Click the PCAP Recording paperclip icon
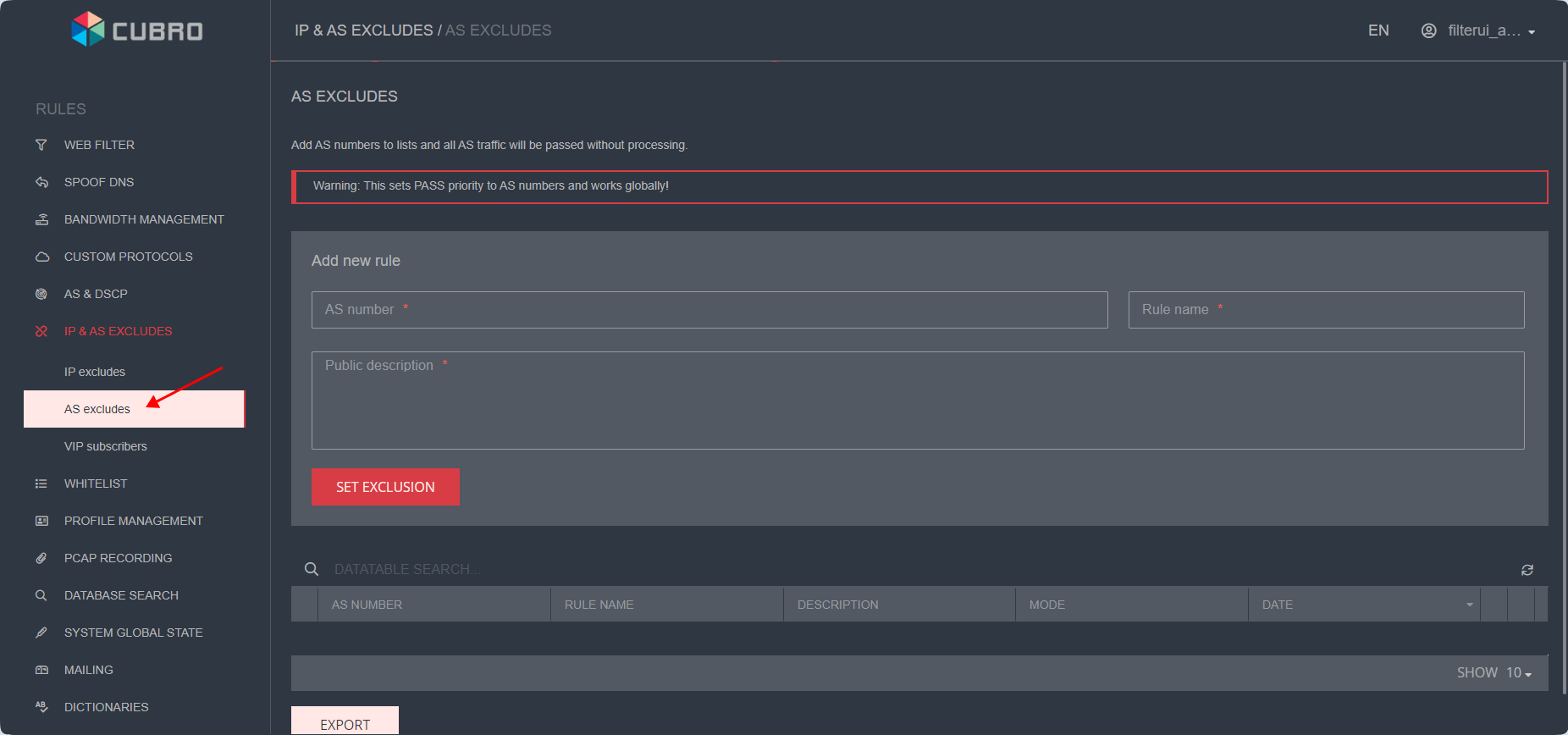 tap(41, 558)
